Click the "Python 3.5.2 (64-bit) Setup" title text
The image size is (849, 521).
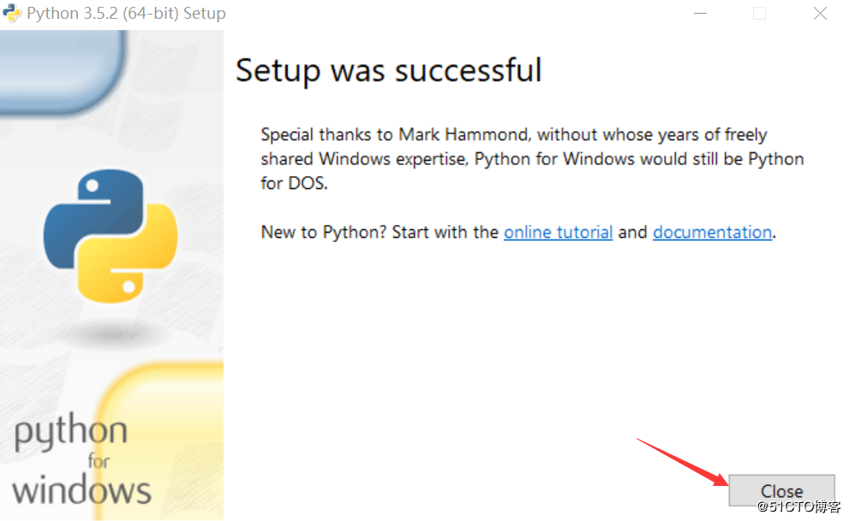click(126, 14)
